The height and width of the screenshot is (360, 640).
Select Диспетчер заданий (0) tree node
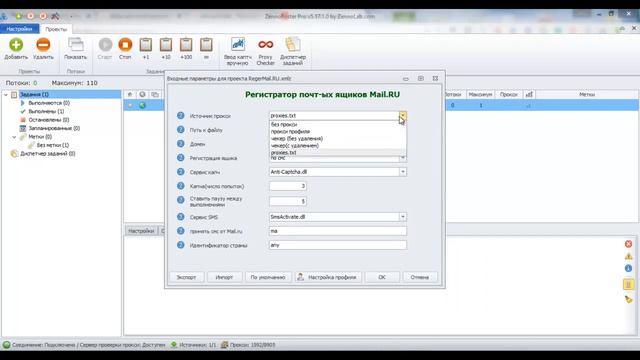click(x=48, y=153)
